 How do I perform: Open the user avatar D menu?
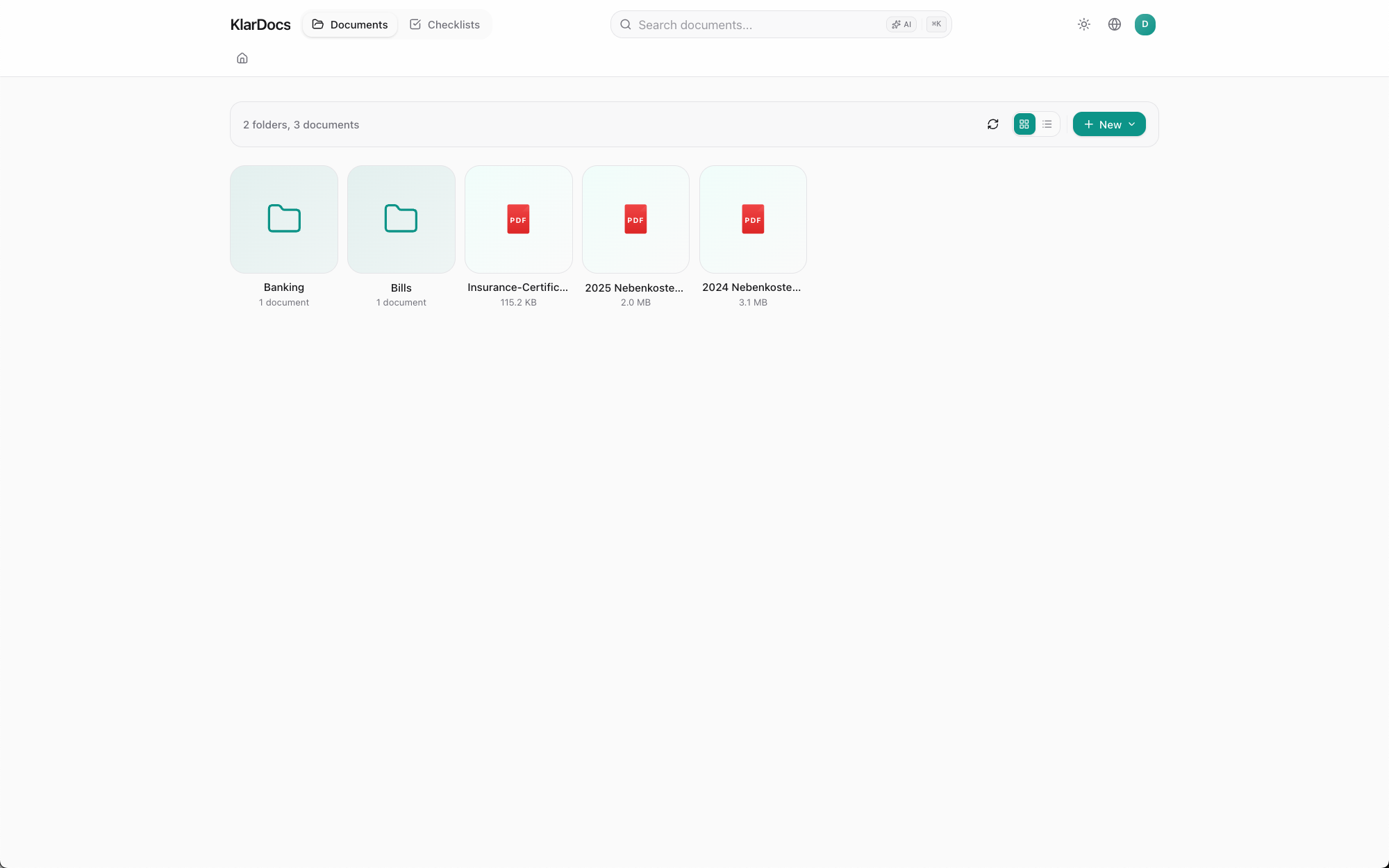pyautogui.click(x=1145, y=24)
